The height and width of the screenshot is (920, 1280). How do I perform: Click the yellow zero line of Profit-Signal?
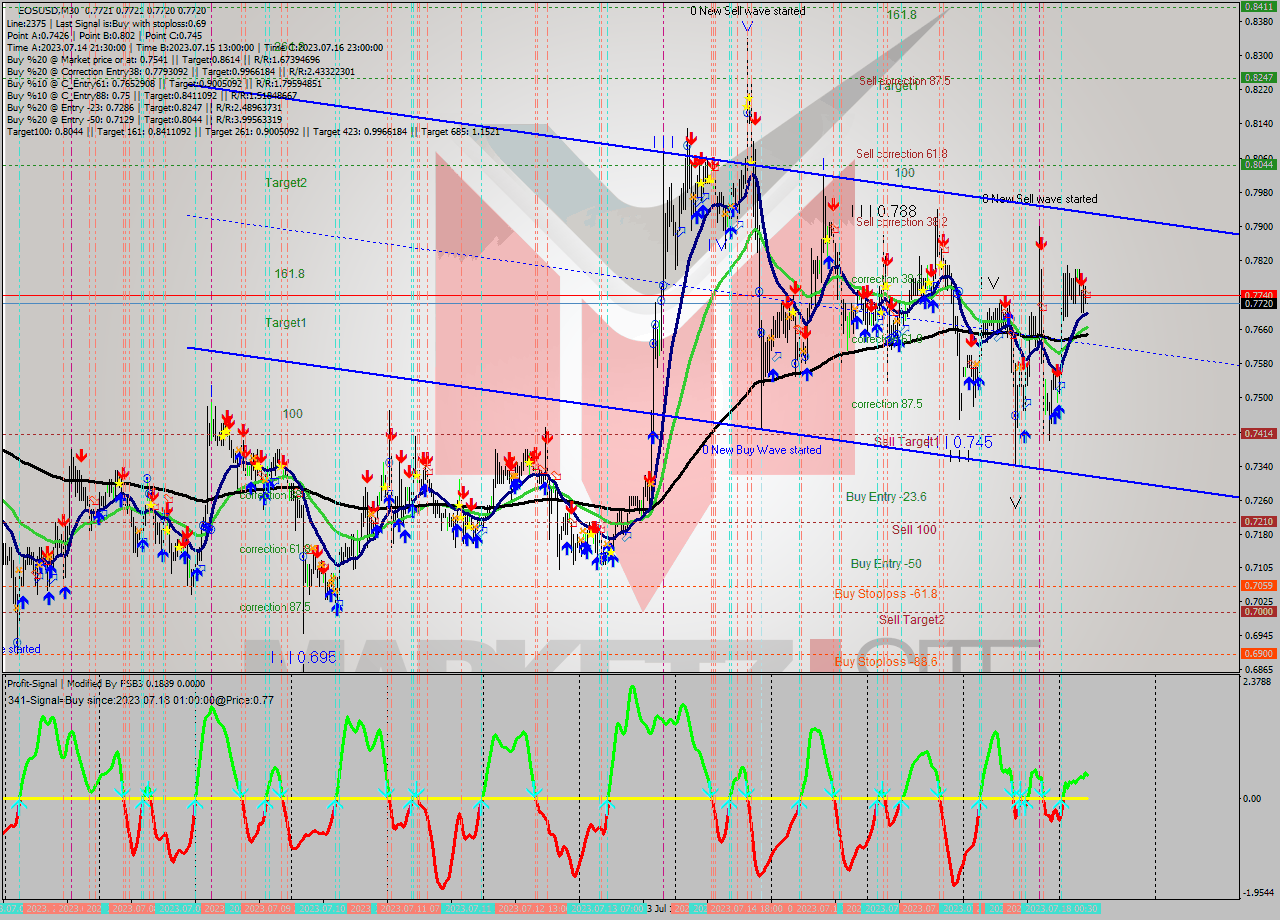click(545, 799)
